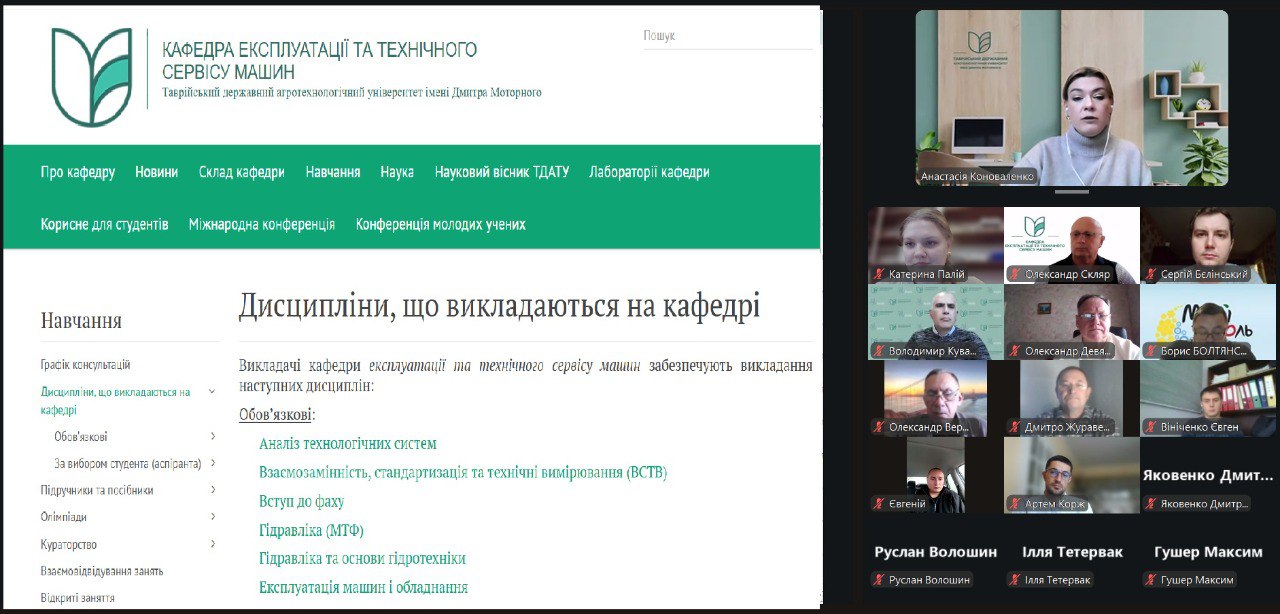This screenshot has width=1280, height=614.
Task: Expand the Кураторство chevron in sidebar
Action: tap(213, 544)
